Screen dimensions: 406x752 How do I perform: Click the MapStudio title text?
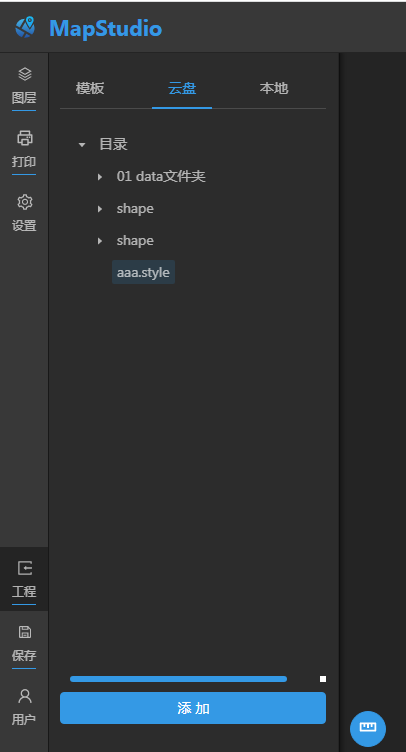[x=105, y=28]
